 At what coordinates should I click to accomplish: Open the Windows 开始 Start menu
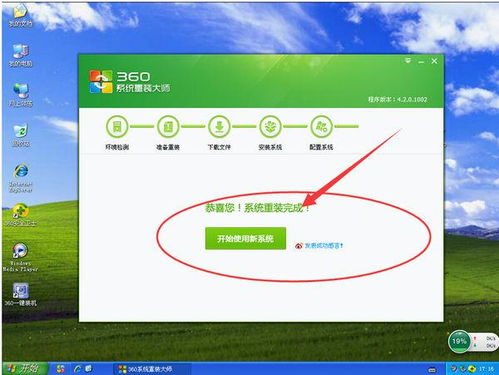point(24,368)
